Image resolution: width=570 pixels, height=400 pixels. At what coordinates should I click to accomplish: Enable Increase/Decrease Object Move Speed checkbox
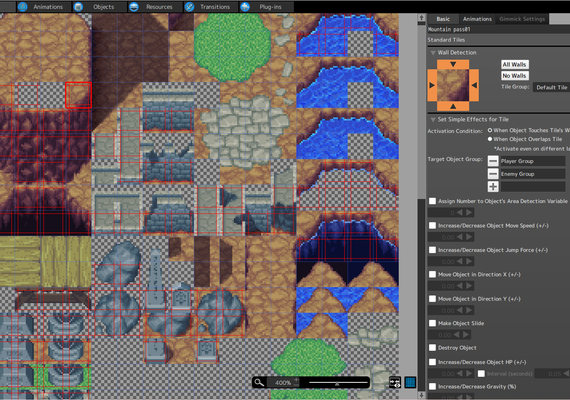click(432, 225)
